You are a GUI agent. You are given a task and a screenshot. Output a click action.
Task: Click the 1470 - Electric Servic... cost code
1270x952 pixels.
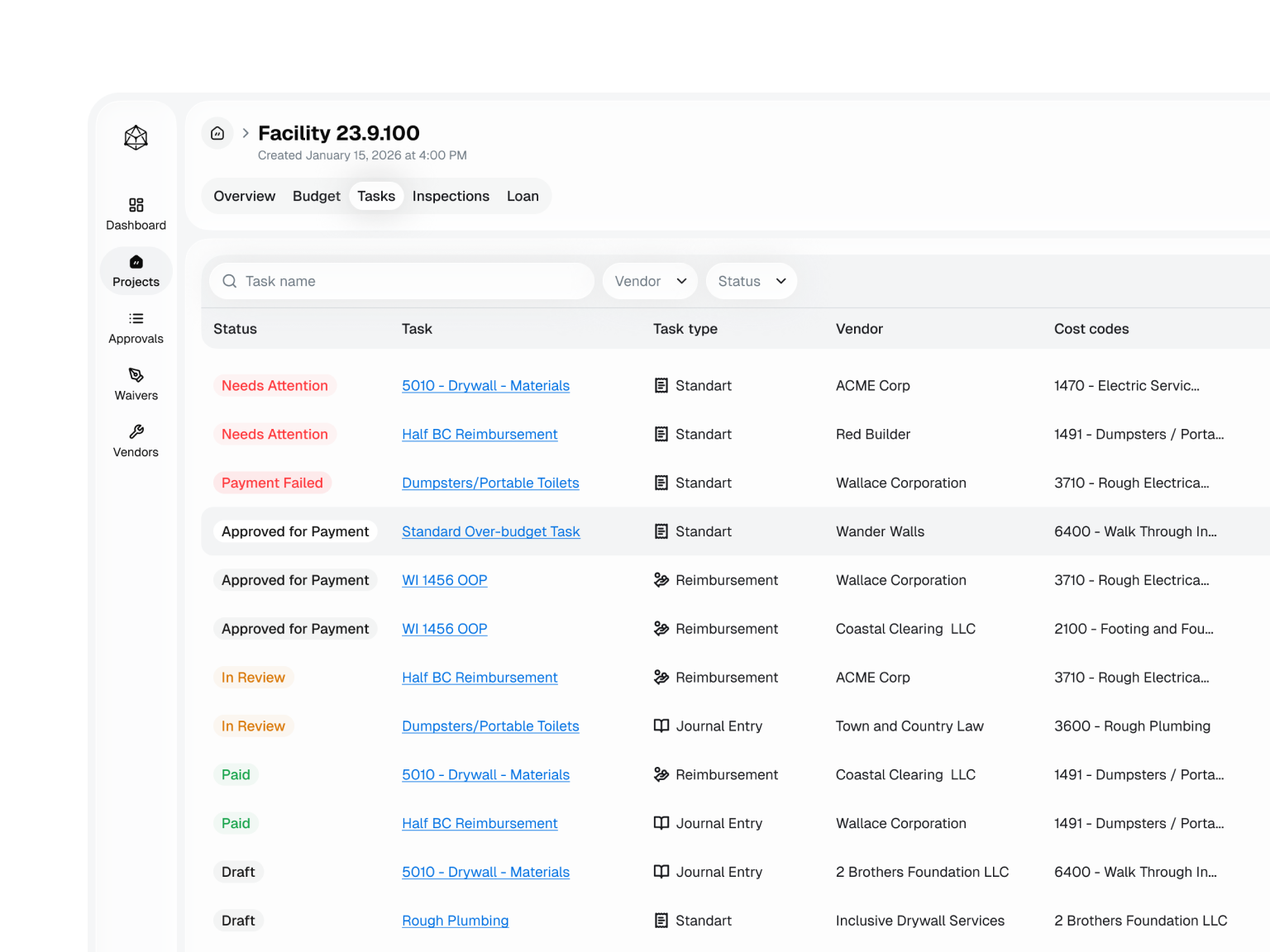pos(1126,386)
